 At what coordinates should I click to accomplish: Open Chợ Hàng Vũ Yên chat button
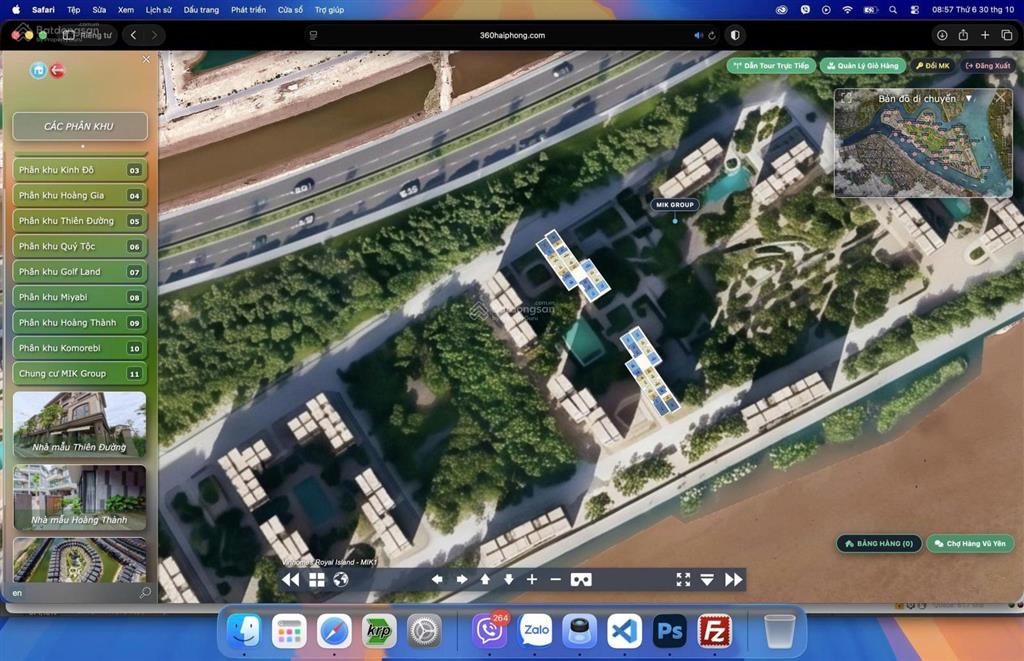970,543
